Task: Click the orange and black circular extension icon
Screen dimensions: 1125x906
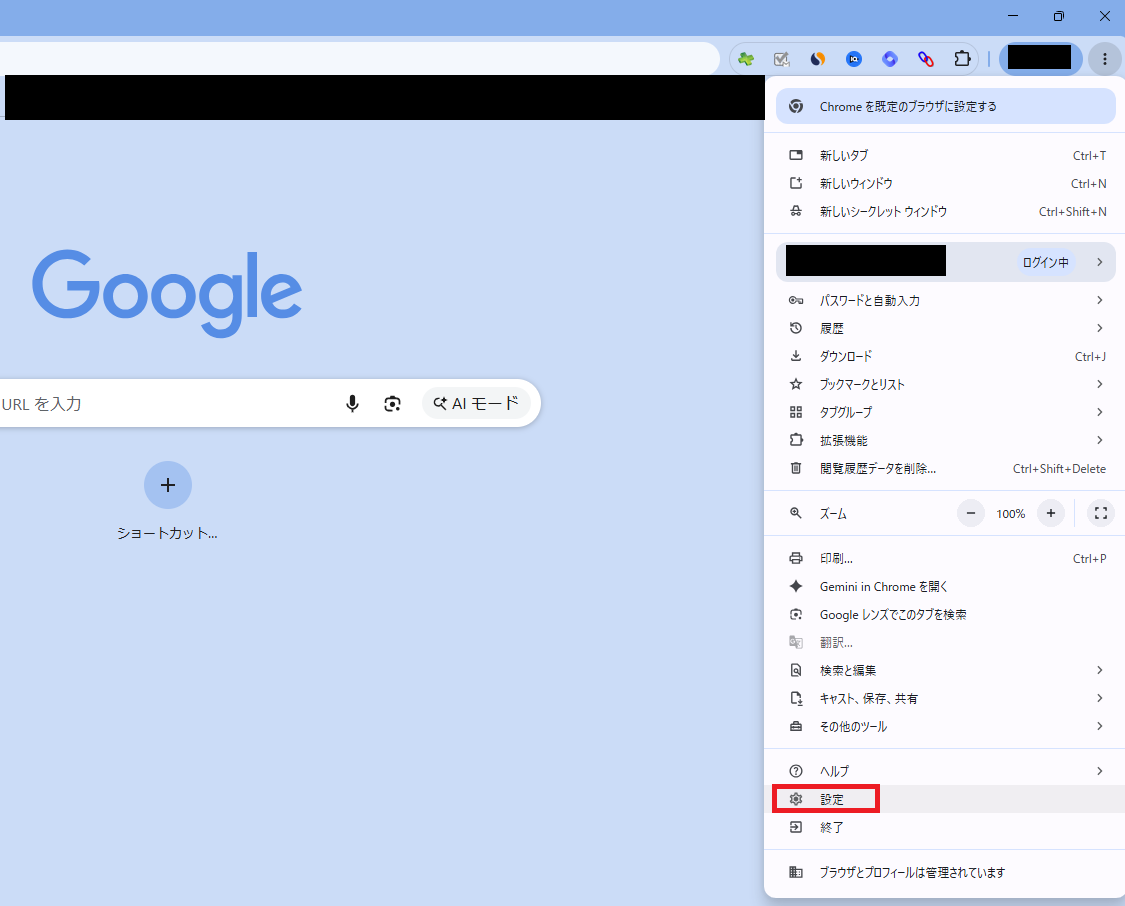Action: pyautogui.click(x=818, y=59)
